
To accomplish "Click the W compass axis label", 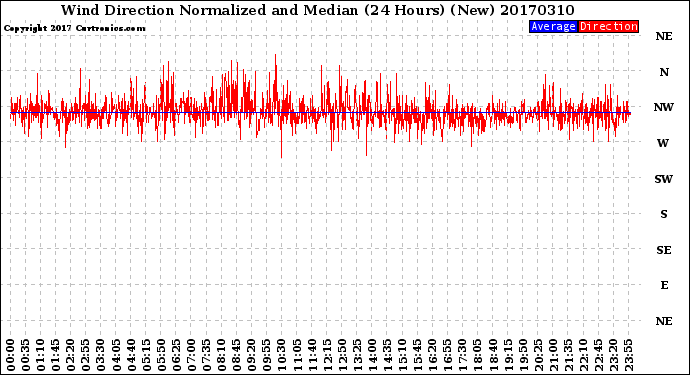I will 663,143.
